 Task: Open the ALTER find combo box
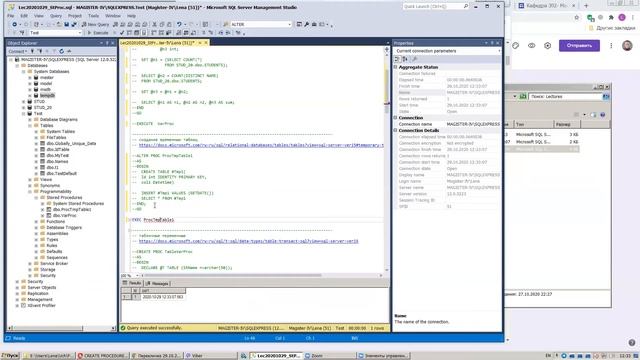(x=261, y=24)
